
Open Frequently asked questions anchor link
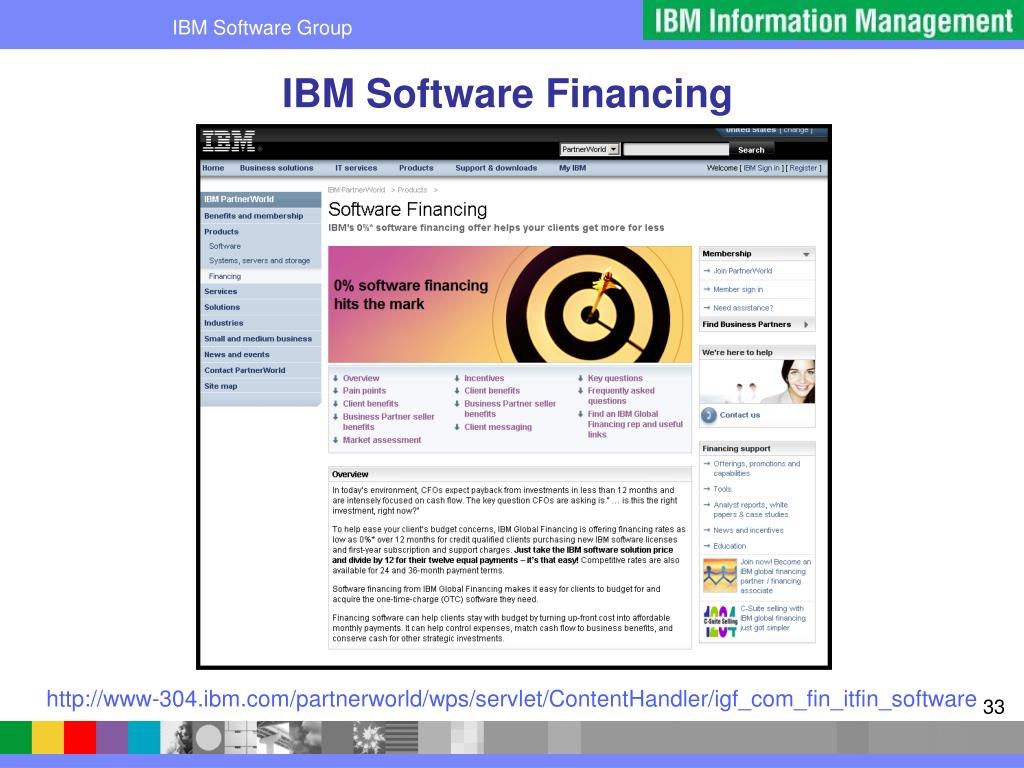621,396
